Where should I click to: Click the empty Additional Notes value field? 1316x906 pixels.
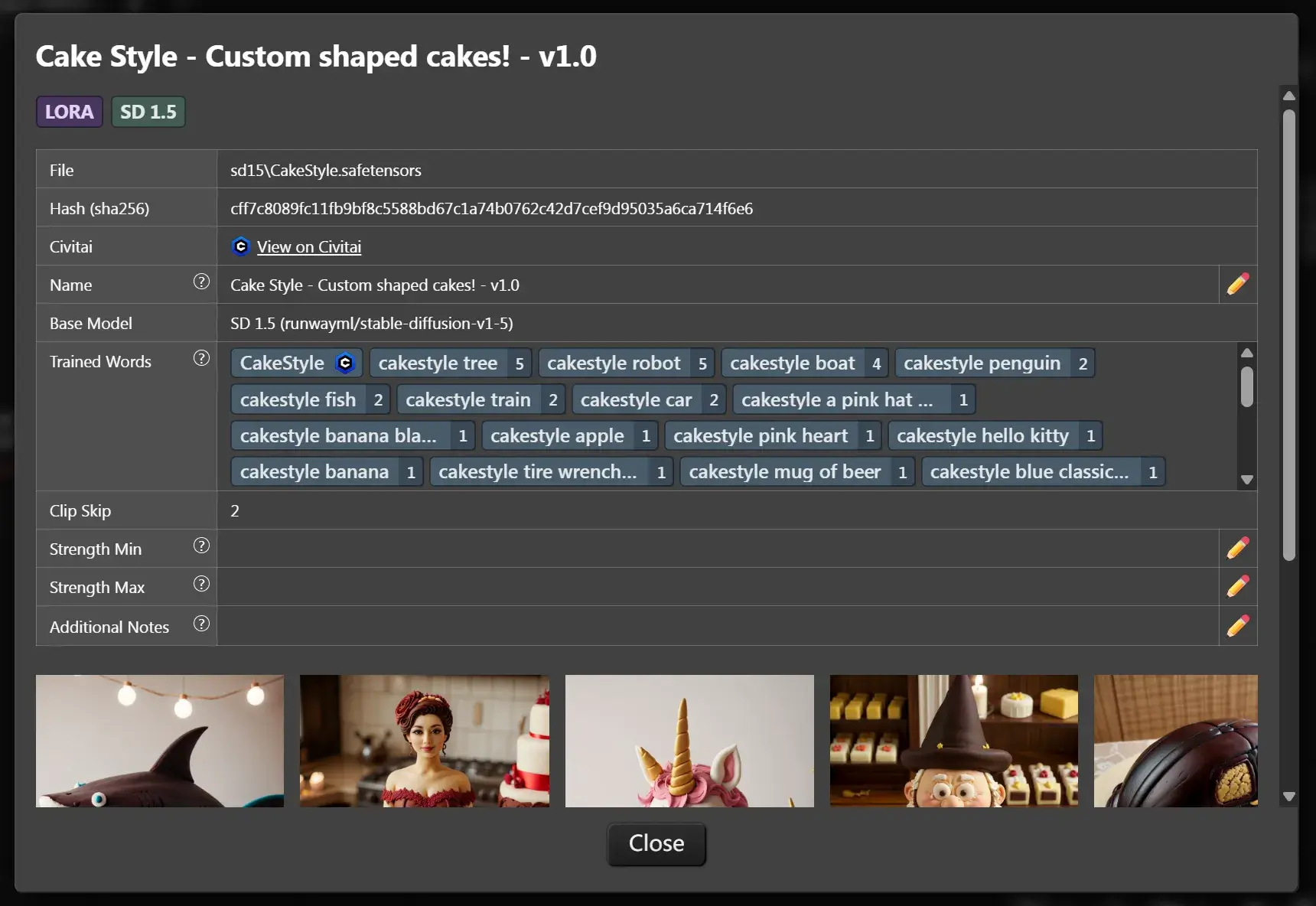click(718, 626)
